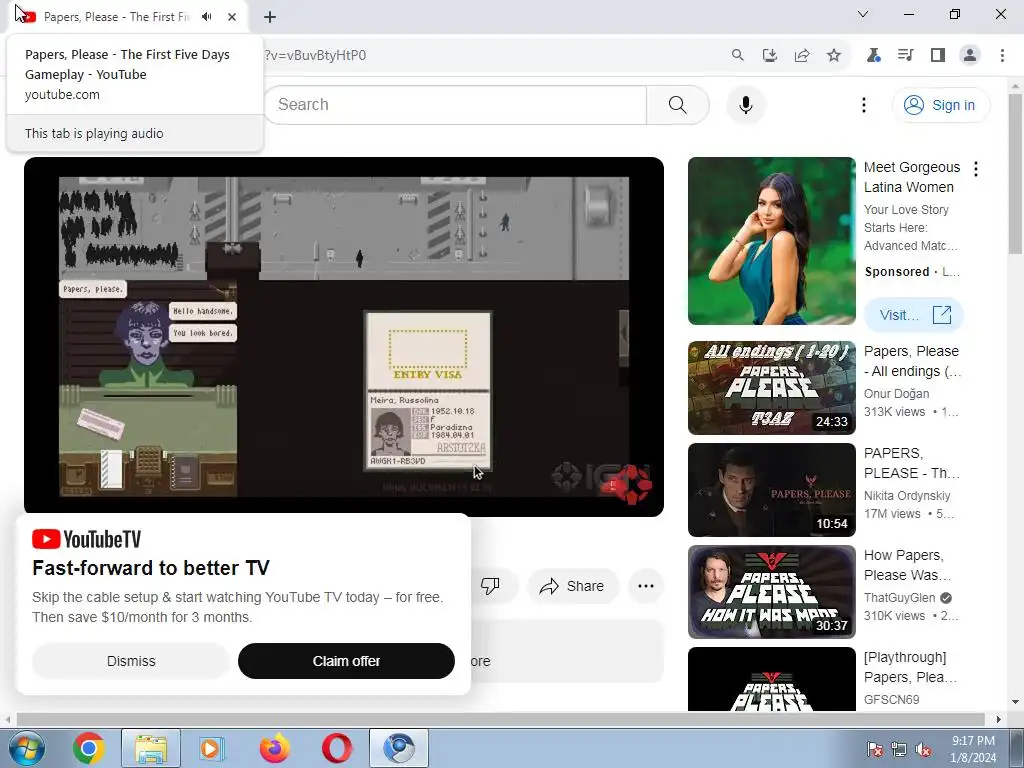This screenshot has width=1024, height=768.
Task: Click the YouTube search magnifier button
Action: 677,104
